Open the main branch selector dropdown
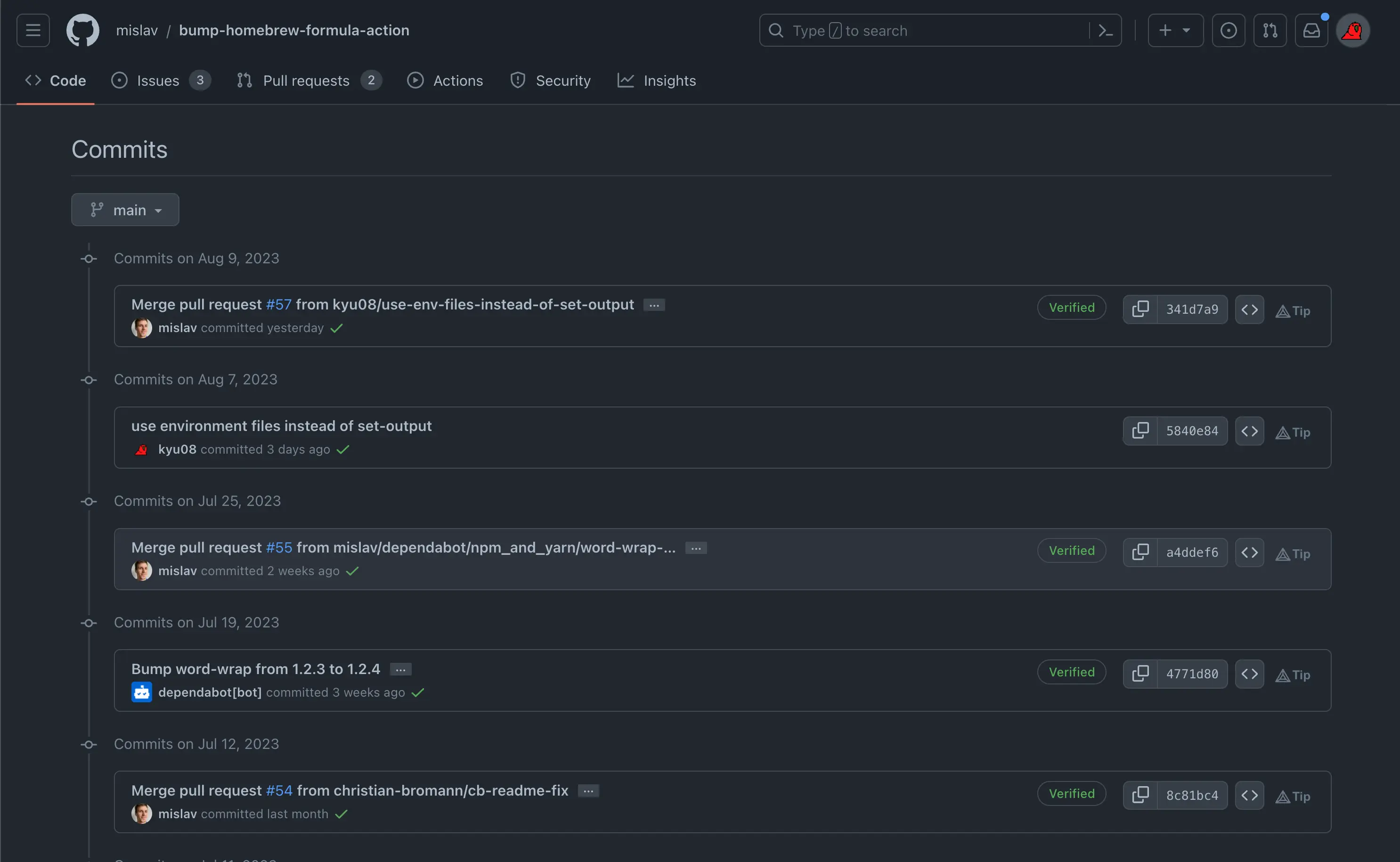Screen dimensions: 1400x862 click(x=125, y=209)
